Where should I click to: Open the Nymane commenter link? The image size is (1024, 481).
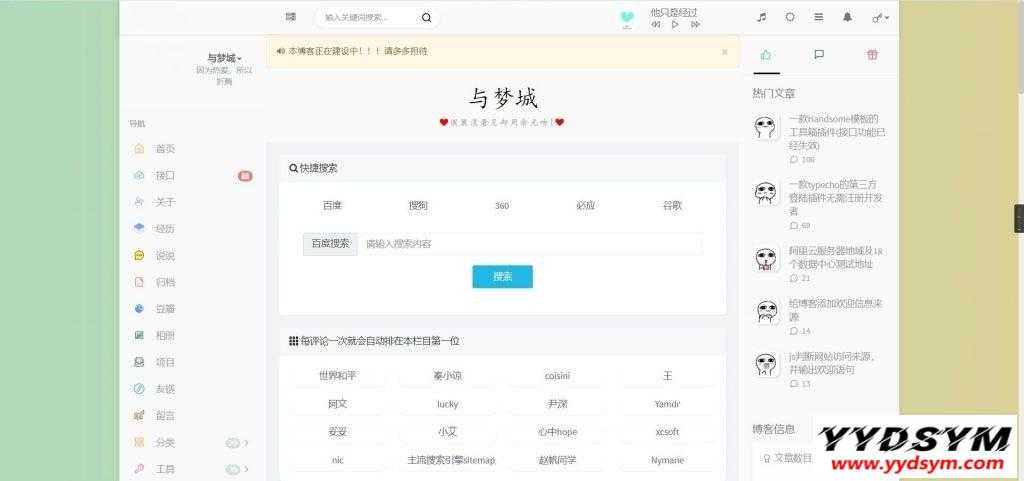point(667,460)
